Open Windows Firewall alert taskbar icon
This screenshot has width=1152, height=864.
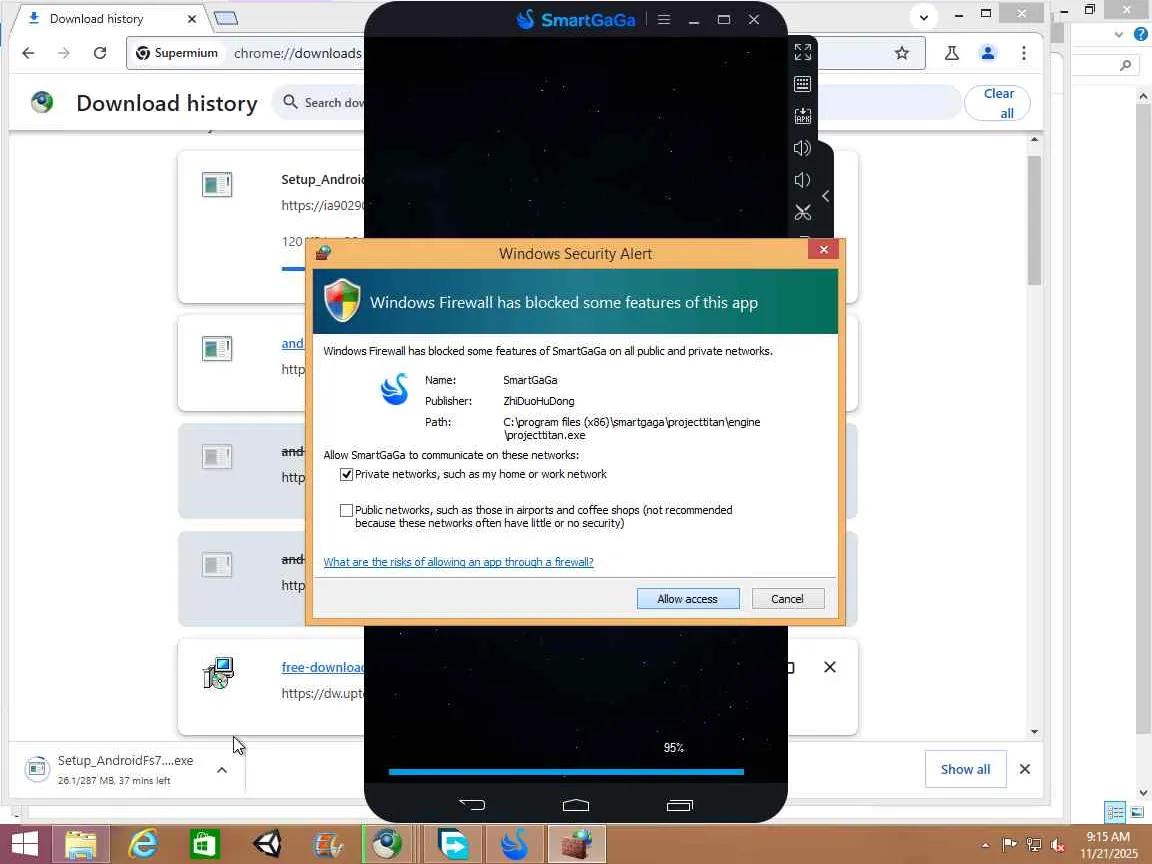[x=576, y=844]
